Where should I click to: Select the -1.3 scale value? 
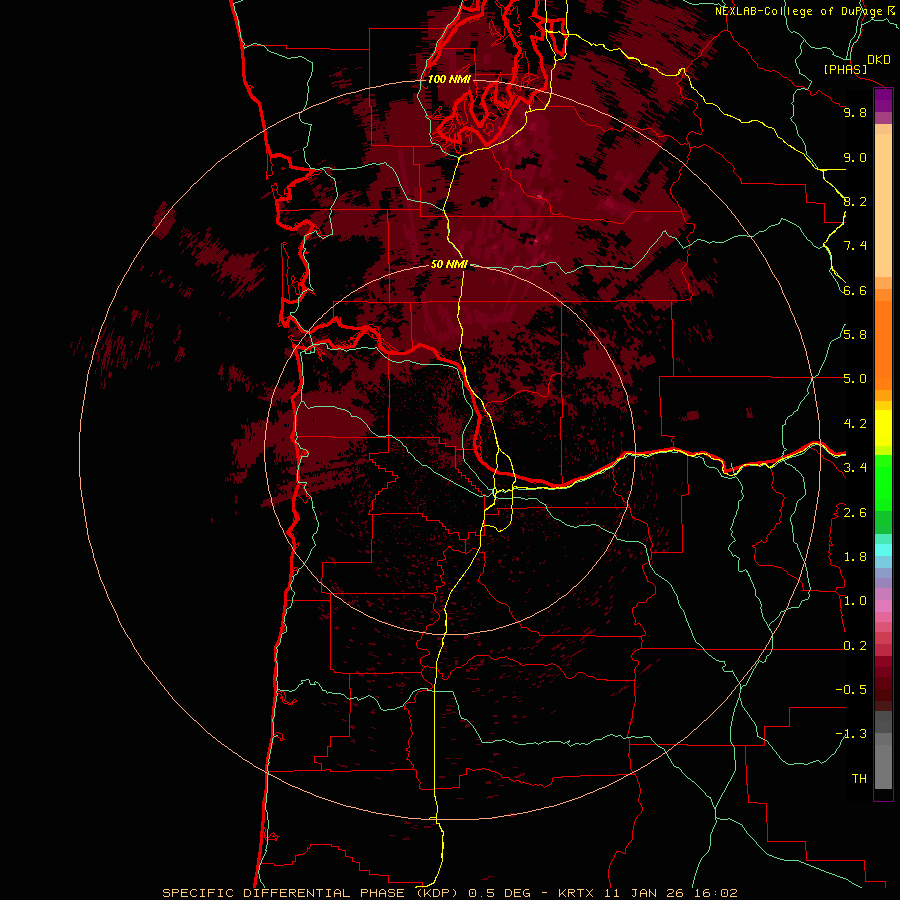pos(851,734)
